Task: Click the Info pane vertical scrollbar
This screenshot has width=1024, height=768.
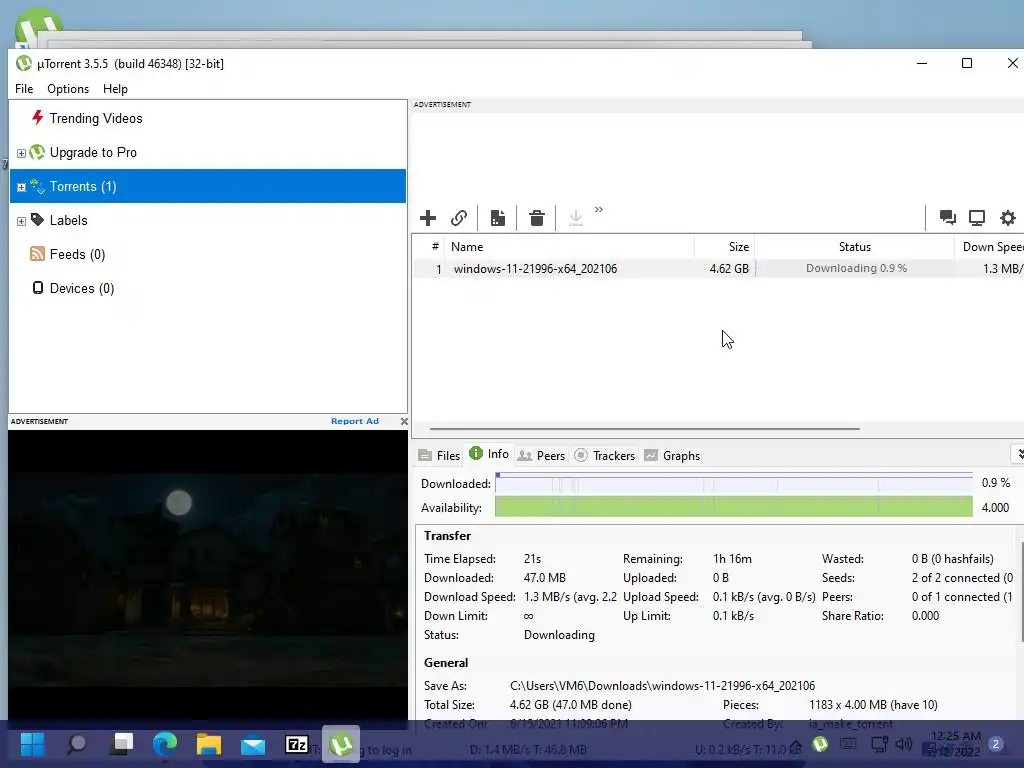Action: coord(1021,591)
